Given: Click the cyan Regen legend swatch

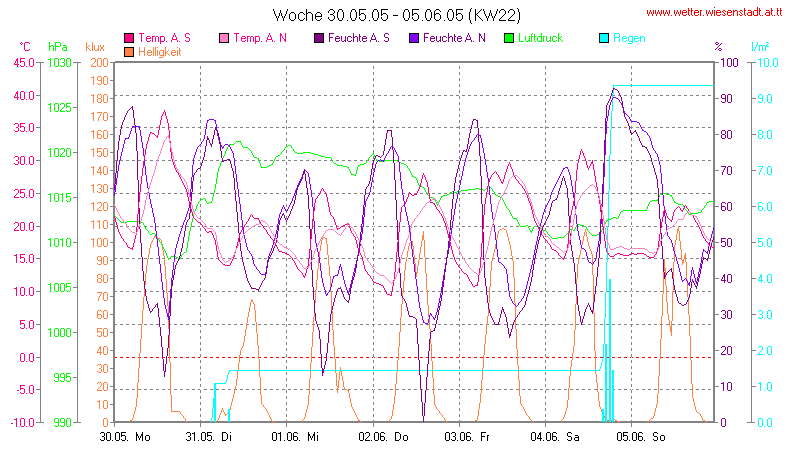Looking at the screenshot, I should pos(604,38).
